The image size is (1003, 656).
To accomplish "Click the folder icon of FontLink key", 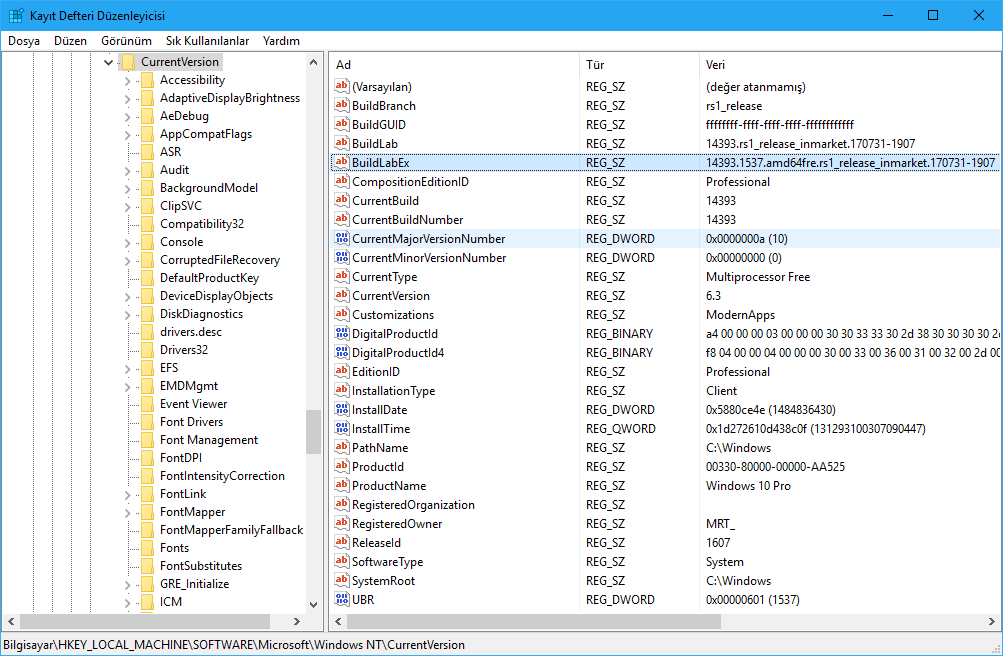I will [x=147, y=494].
